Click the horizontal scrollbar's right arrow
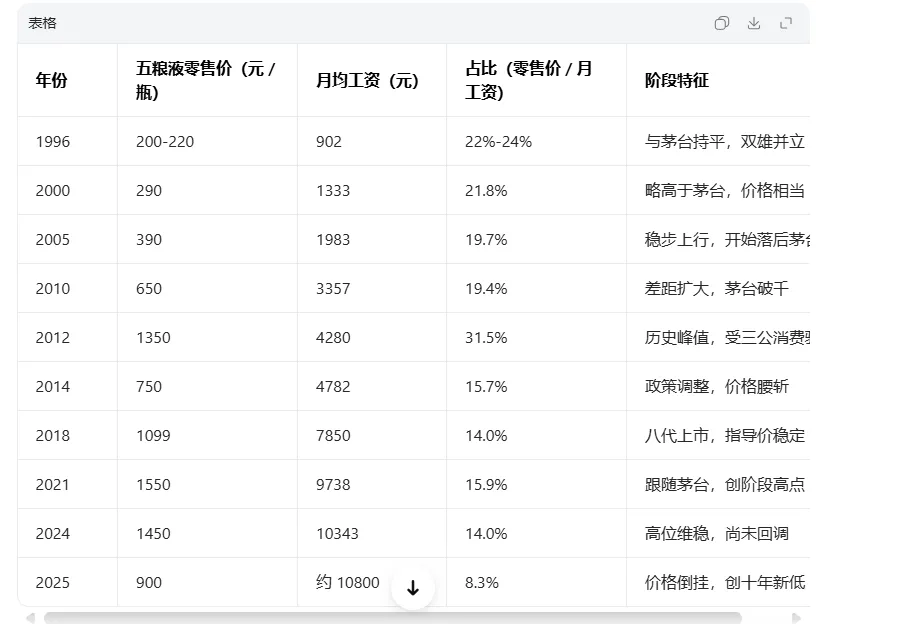The width and height of the screenshot is (898, 624). [795, 618]
